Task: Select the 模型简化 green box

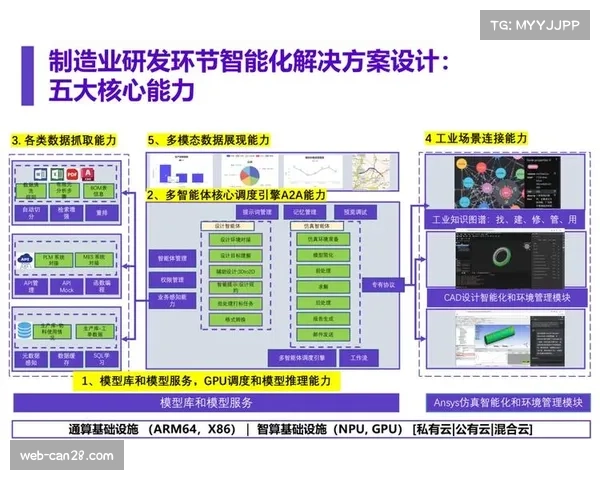Action: tap(323, 255)
